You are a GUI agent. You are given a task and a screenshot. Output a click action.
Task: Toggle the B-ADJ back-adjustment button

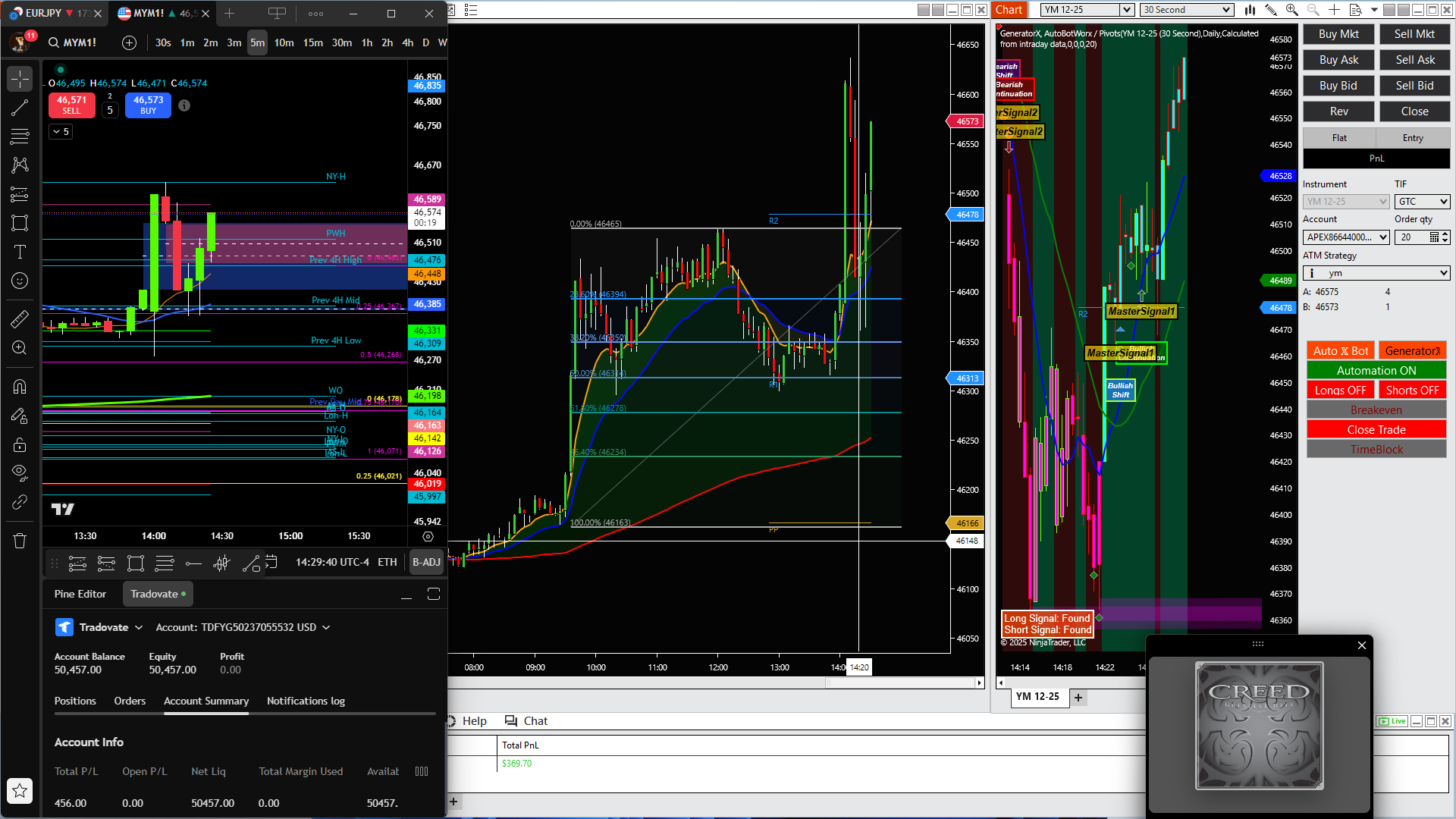click(426, 562)
